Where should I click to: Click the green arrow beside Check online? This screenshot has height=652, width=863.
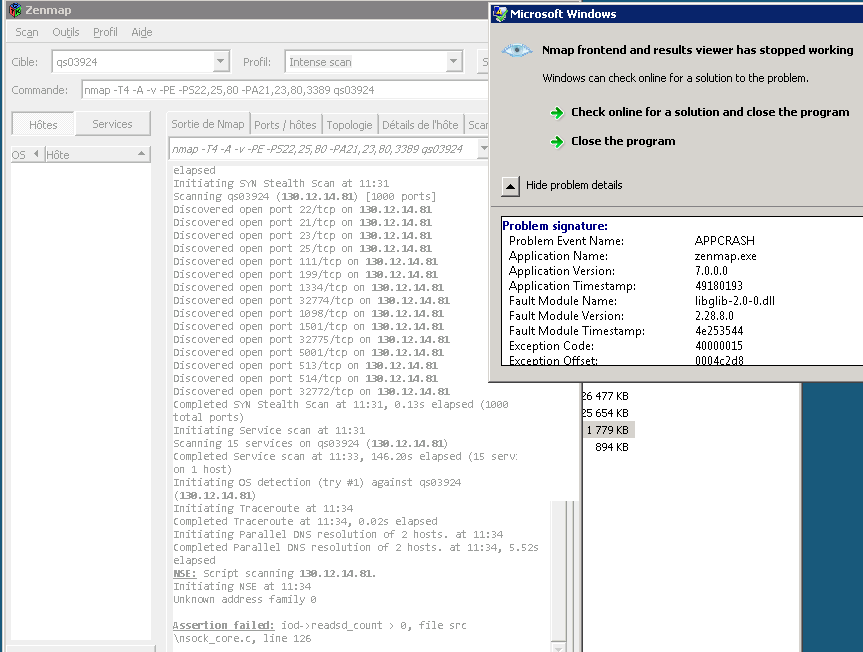pos(557,113)
